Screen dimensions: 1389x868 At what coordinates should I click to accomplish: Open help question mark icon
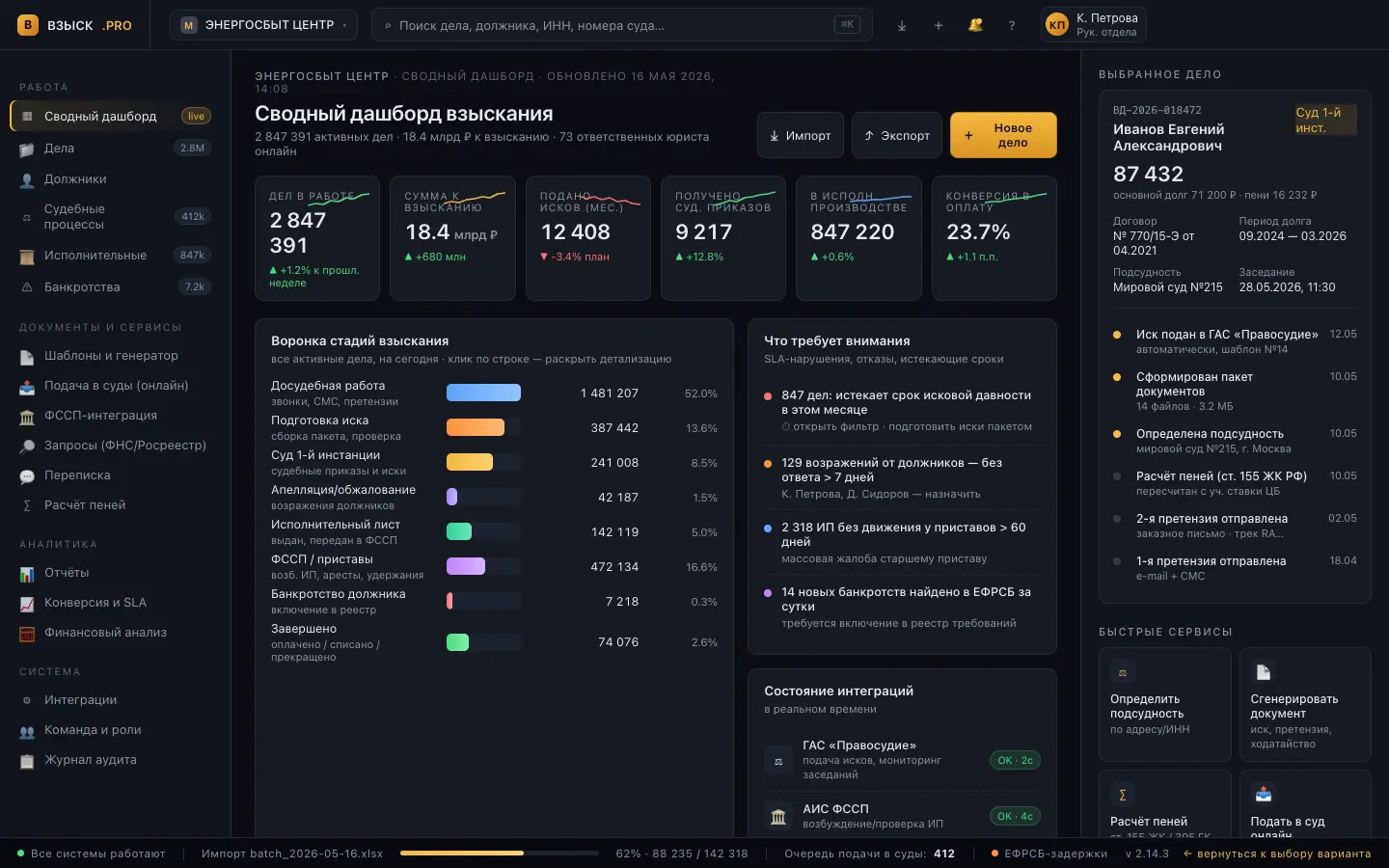pyautogui.click(x=1012, y=25)
